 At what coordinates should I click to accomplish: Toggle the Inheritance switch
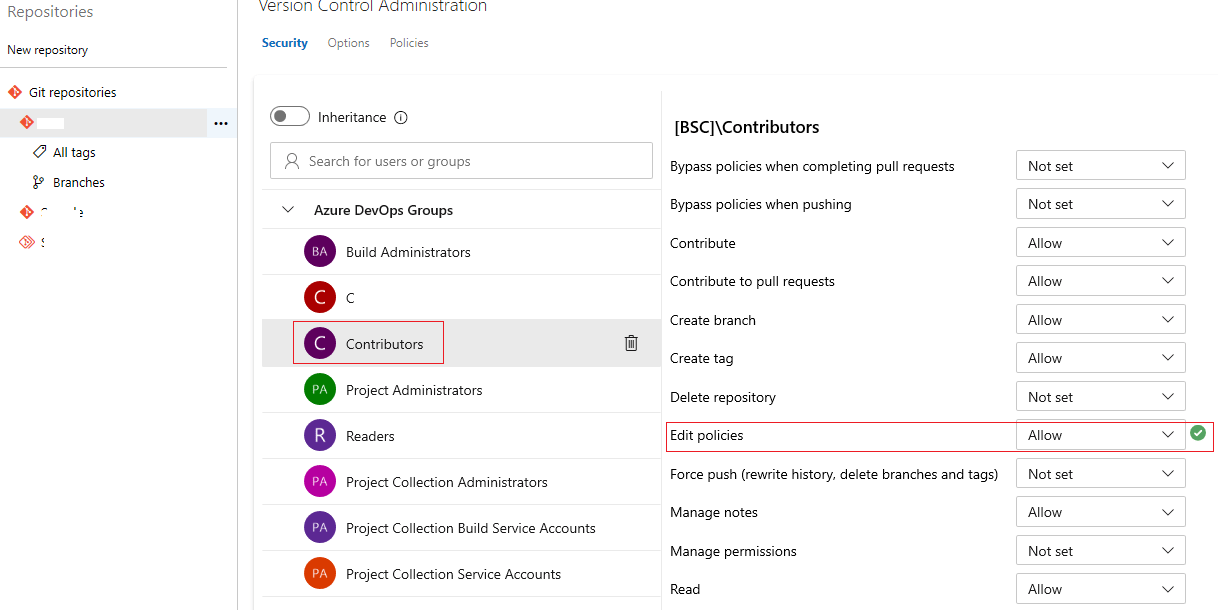[x=290, y=117]
